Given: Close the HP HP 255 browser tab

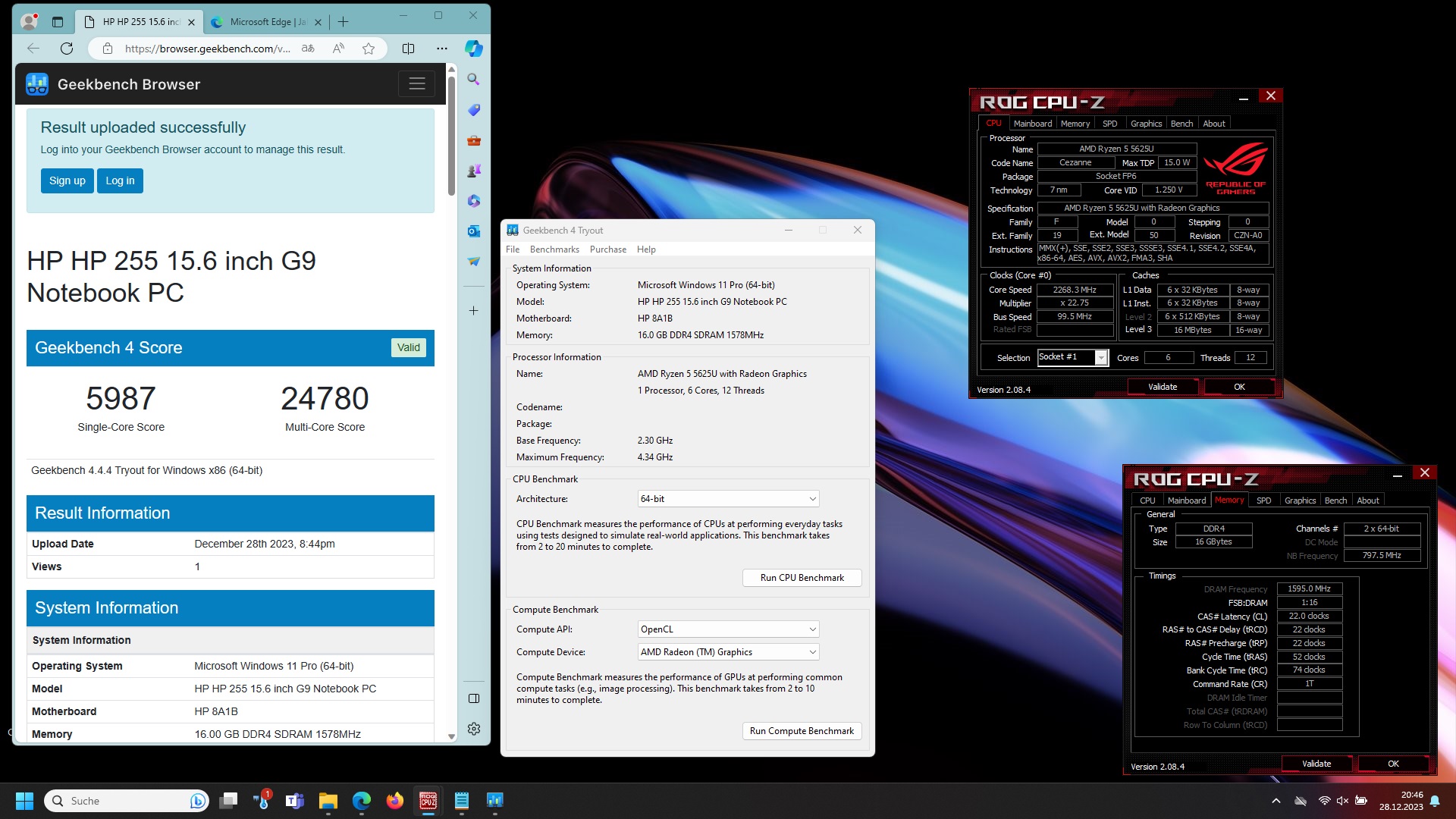Looking at the screenshot, I should tap(191, 22).
